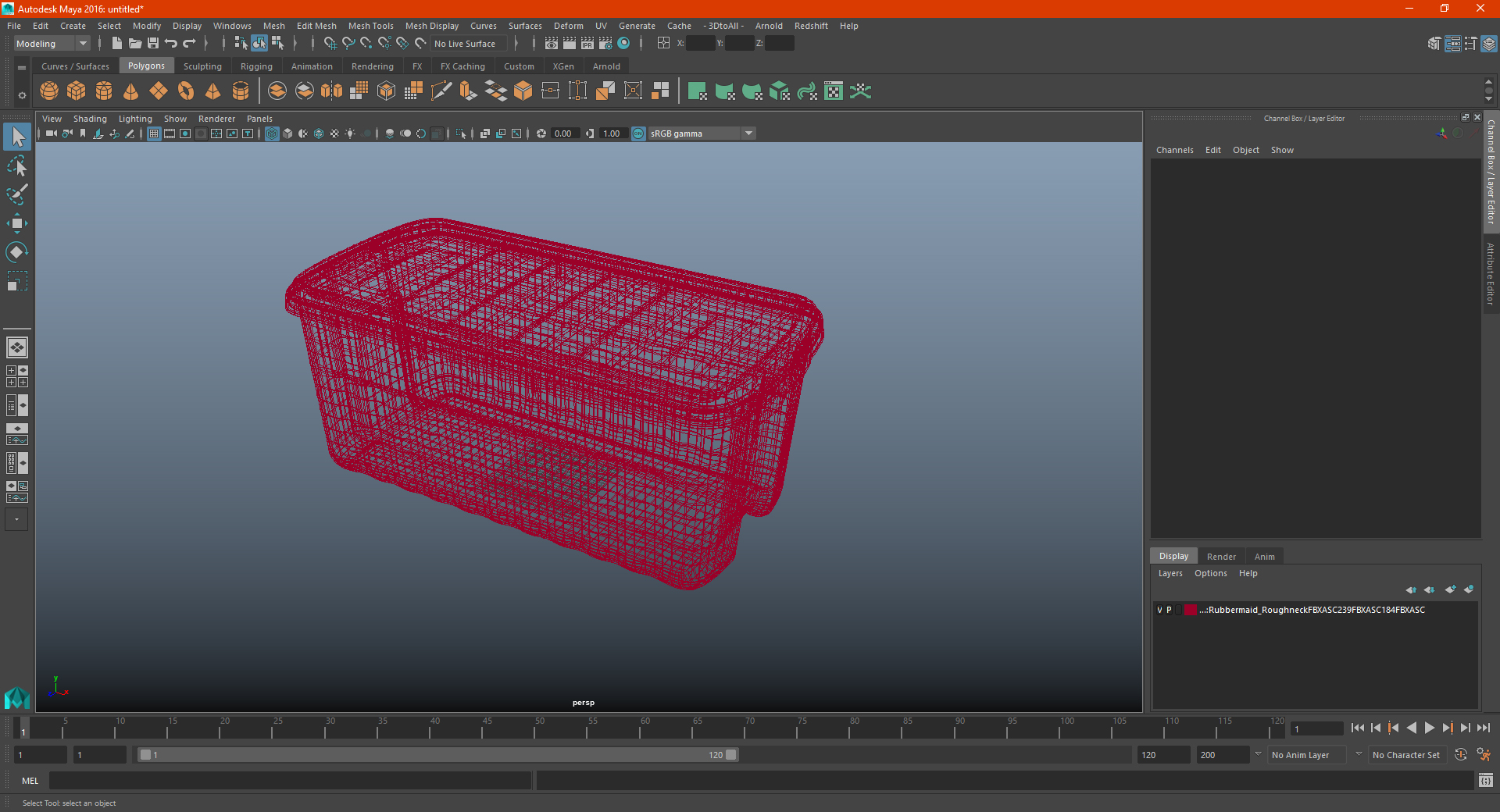
Task: Open the Mesh Tools menu
Action: click(370, 26)
